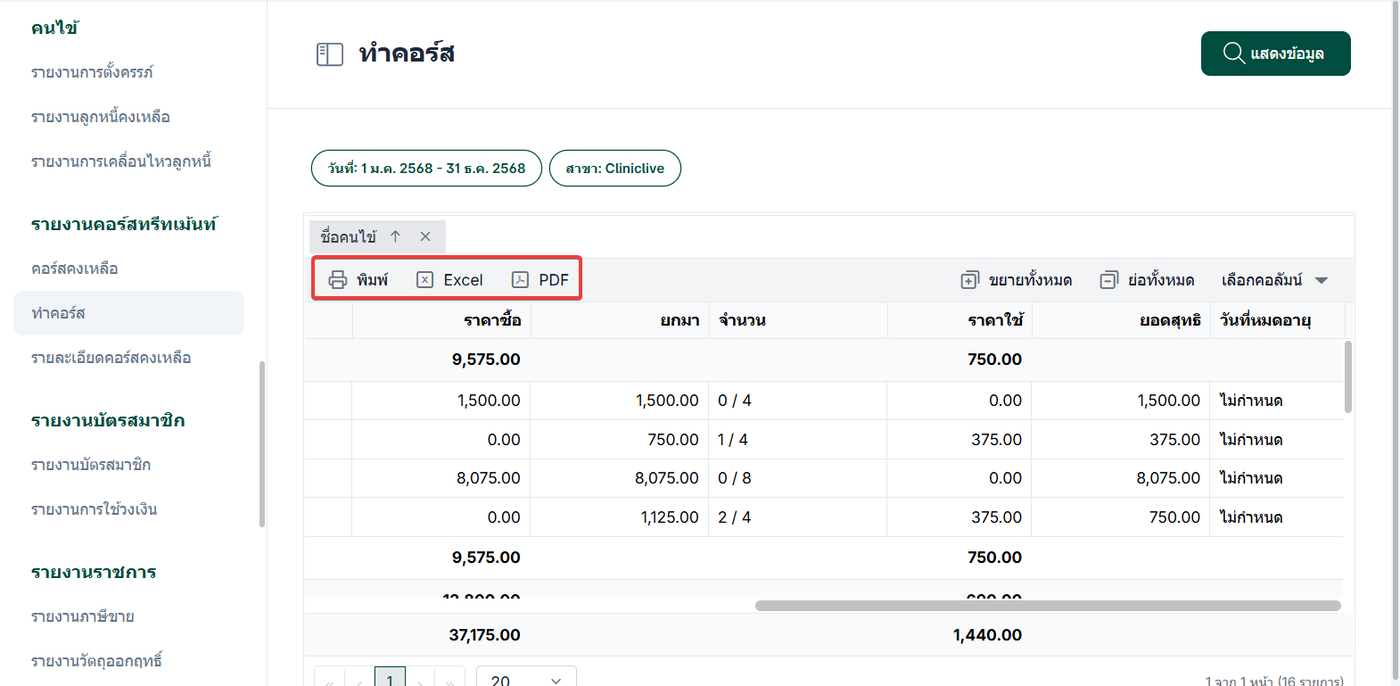Screen dimensions: 1400x686
Task: Click the horizontal scrollbar of the table
Action: 1047,605
